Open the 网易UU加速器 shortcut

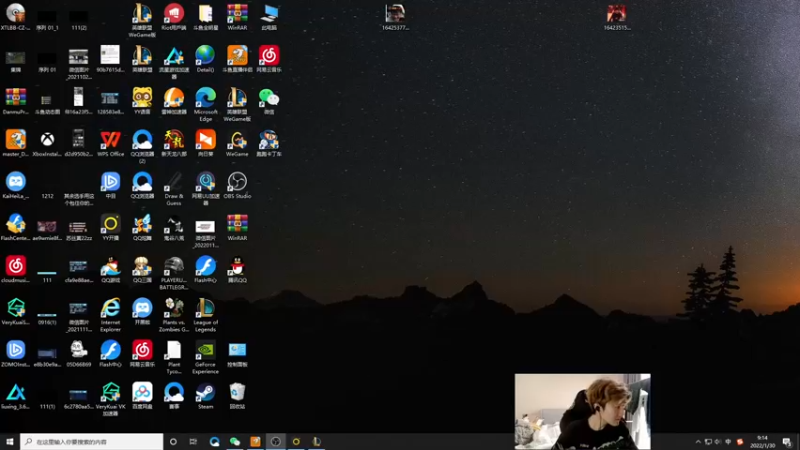click(206, 188)
